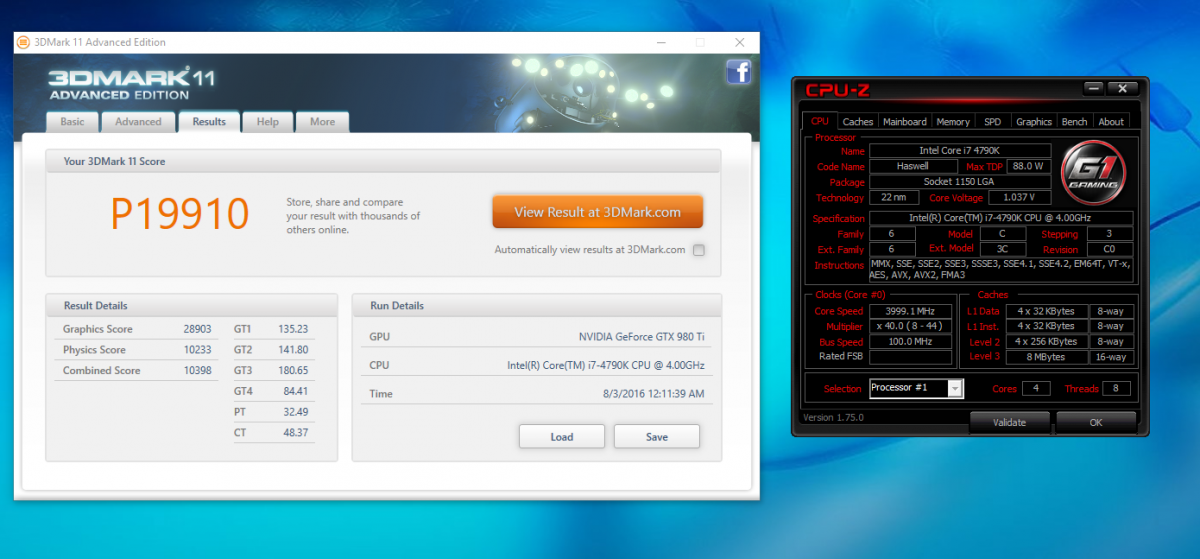Click the GT4 result 84.41

coord(295,392)
